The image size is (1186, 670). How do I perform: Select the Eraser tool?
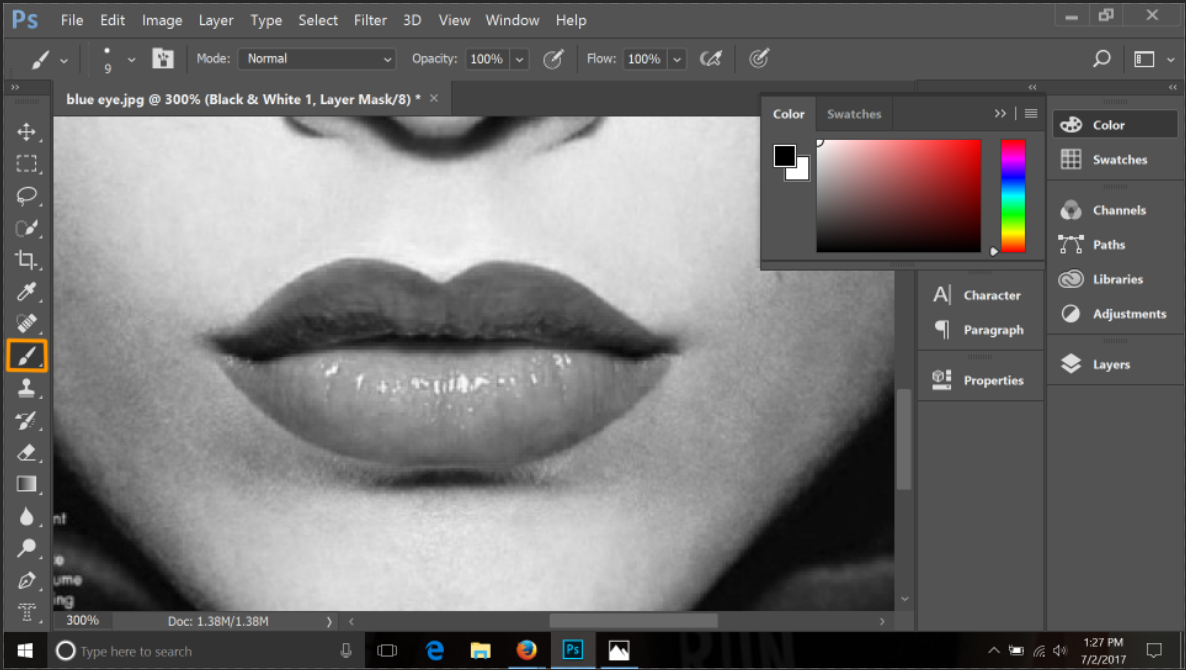click(27, 452)
